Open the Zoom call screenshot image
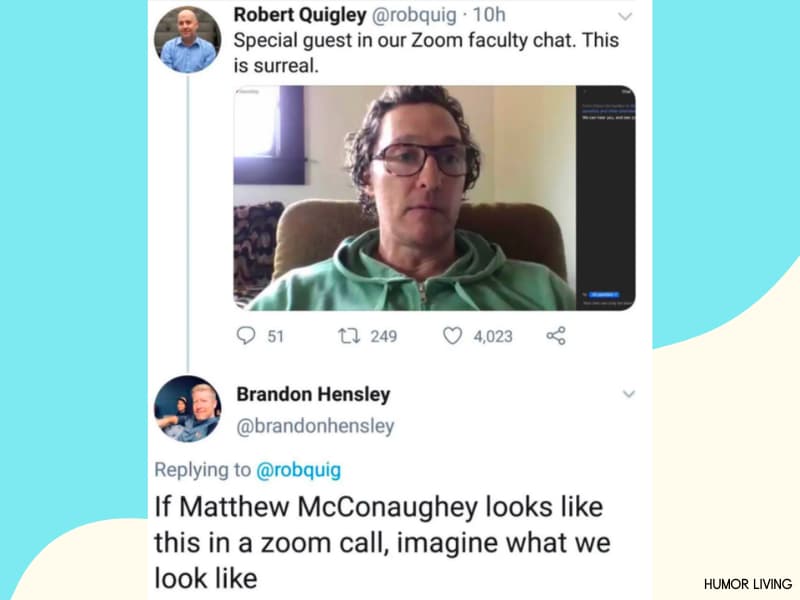The image size is (800, 600). [x=434, y=198]
